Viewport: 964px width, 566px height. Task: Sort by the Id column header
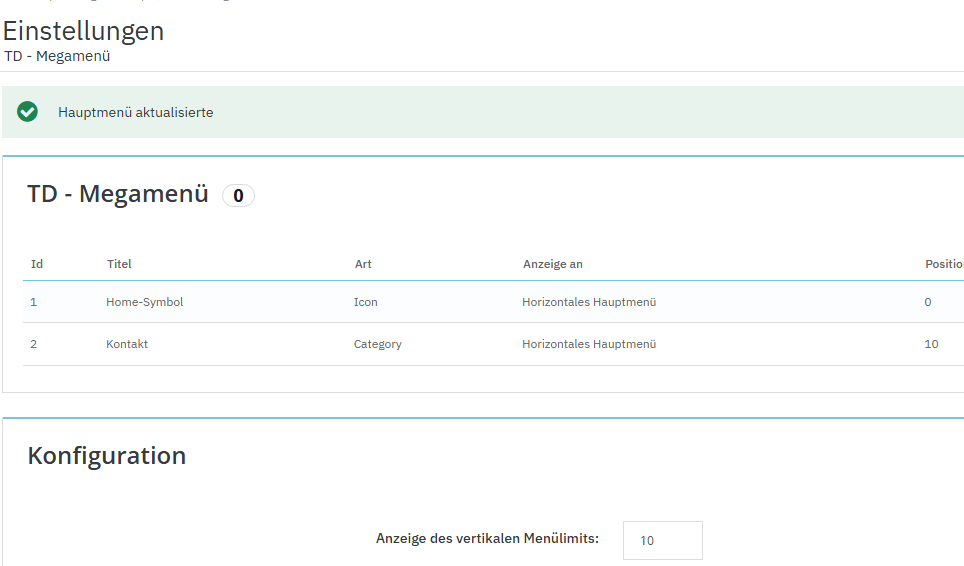[37, 264]
